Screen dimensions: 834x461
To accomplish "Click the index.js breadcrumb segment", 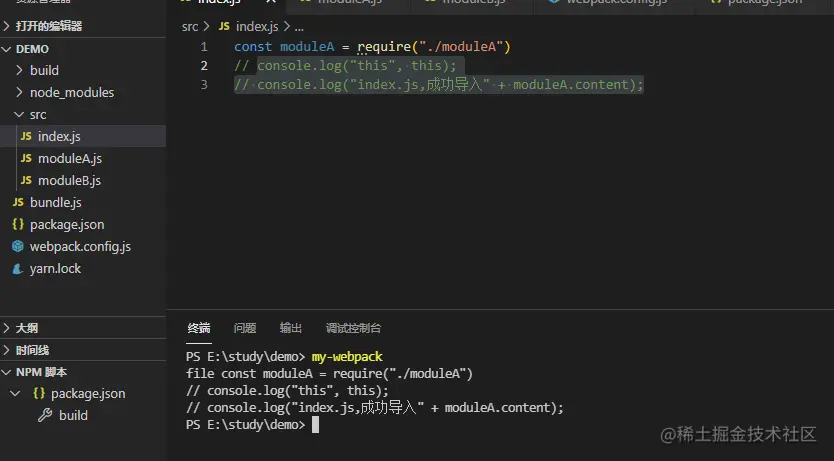I will click(257, 27).
